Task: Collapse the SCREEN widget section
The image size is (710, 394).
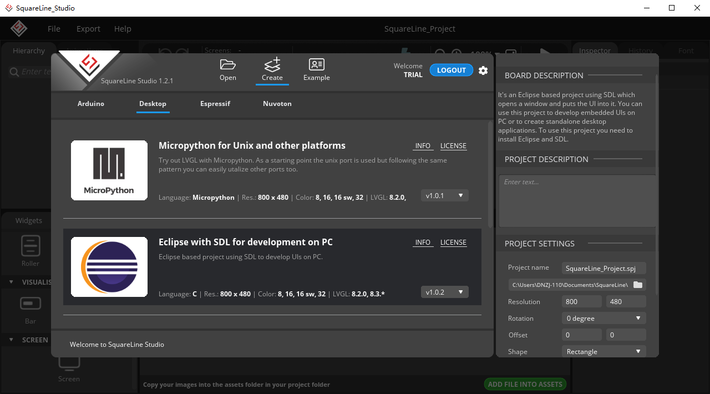Action: [x=11, y=340]
